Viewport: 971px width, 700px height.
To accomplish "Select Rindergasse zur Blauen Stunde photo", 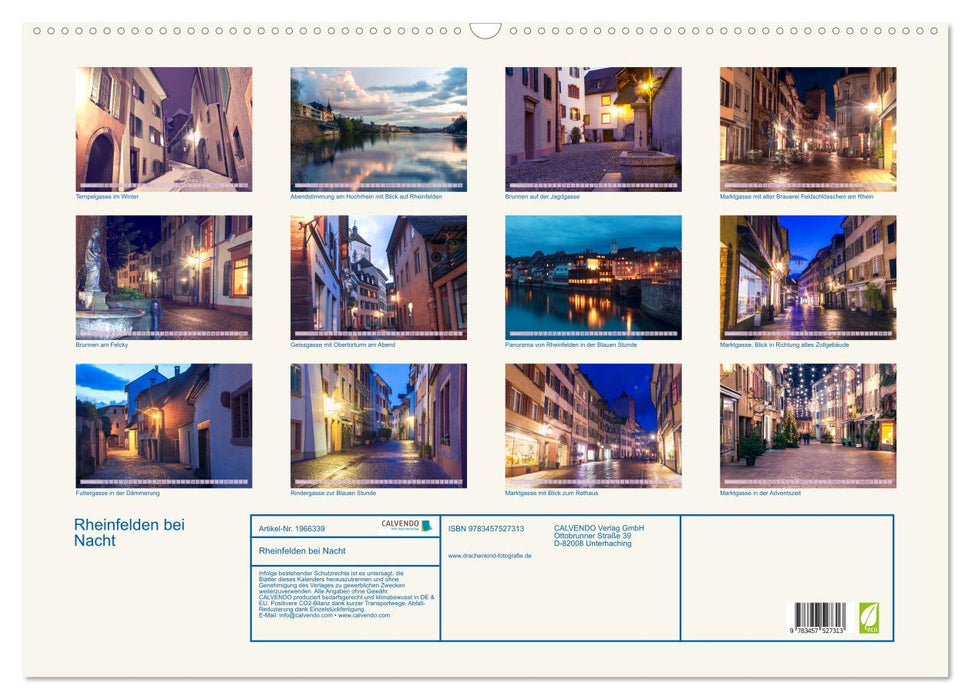I will 378,425.
